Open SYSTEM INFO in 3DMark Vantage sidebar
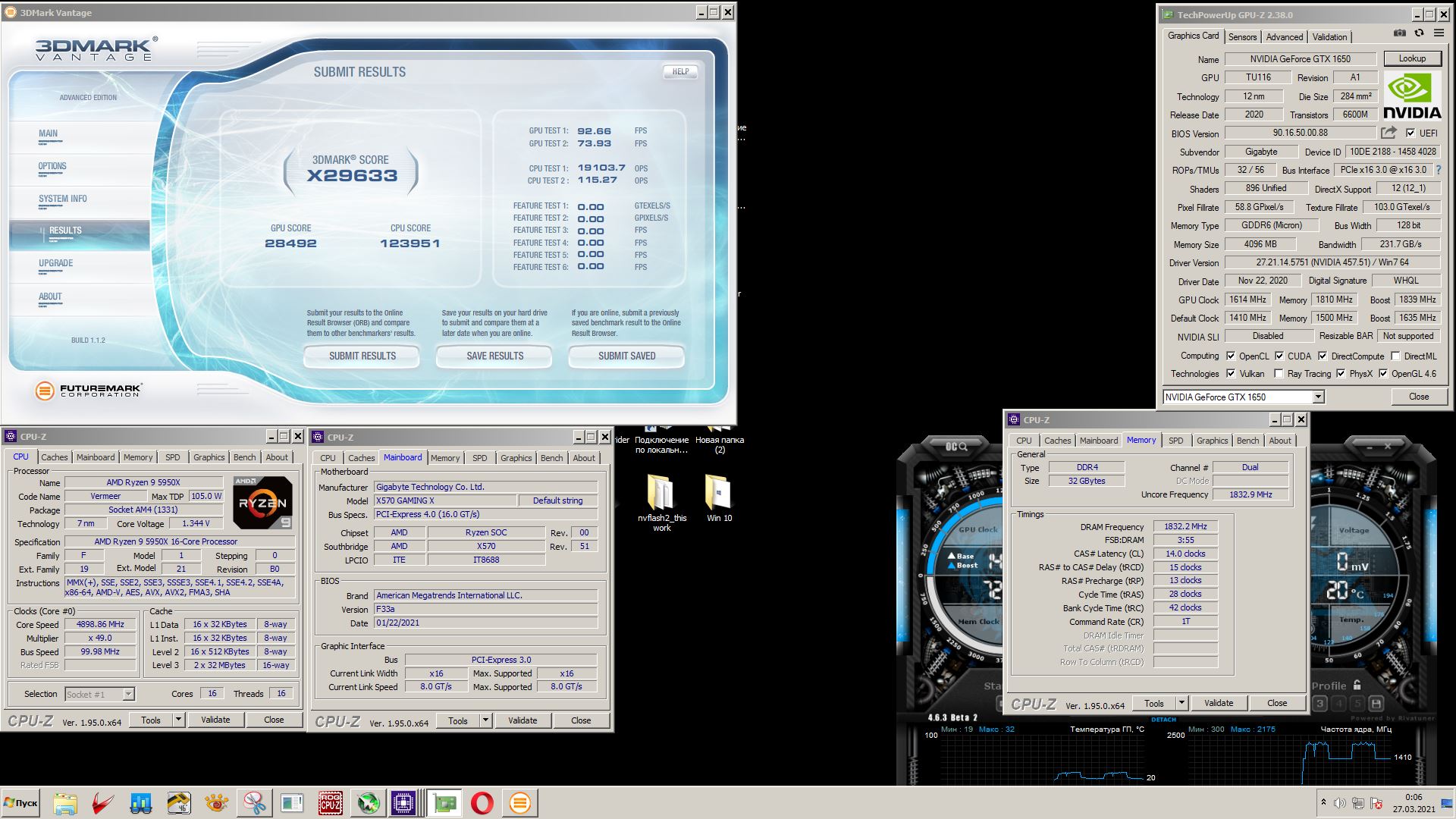This screenshot has height=819, width=1456. click(x=63, y=199)
